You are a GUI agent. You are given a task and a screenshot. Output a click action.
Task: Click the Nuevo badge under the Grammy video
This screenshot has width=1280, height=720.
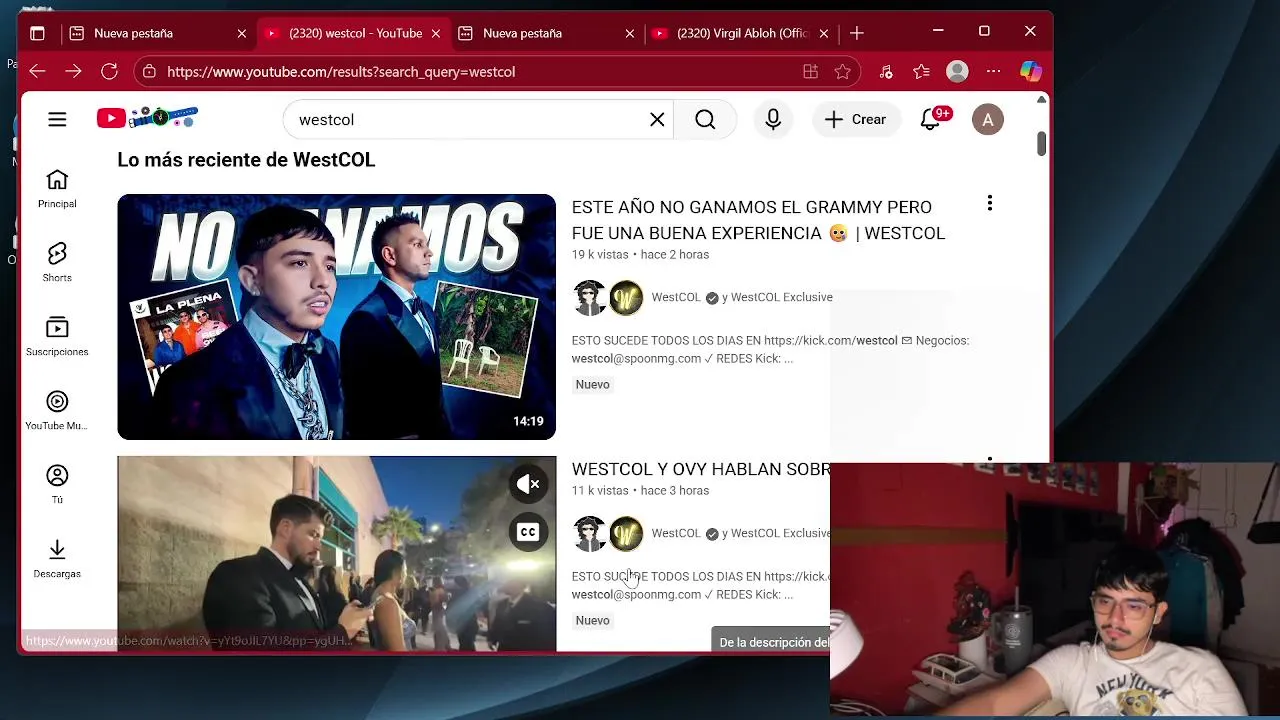click(x=592, y=385)
